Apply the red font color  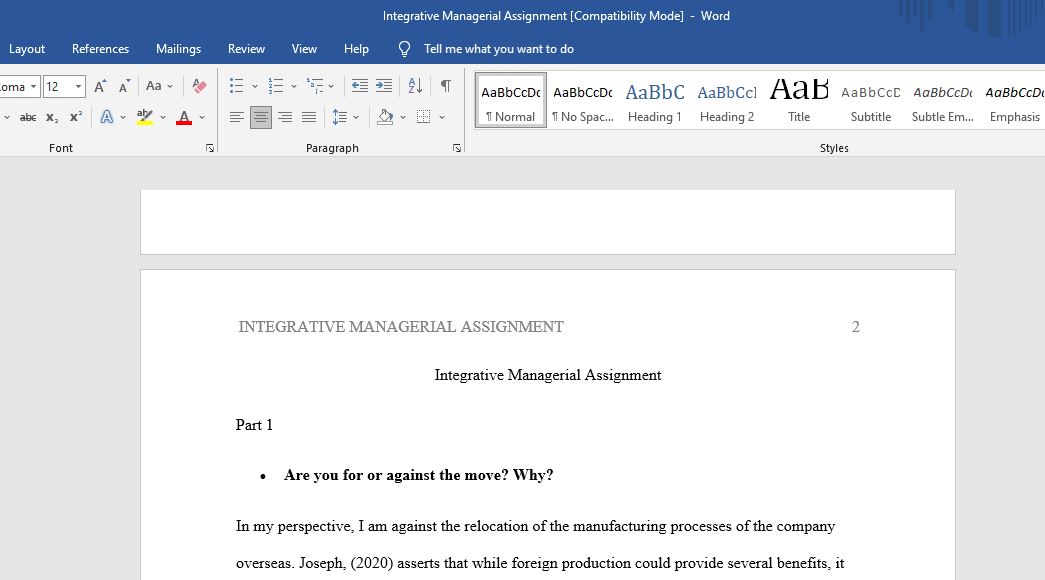184,117
